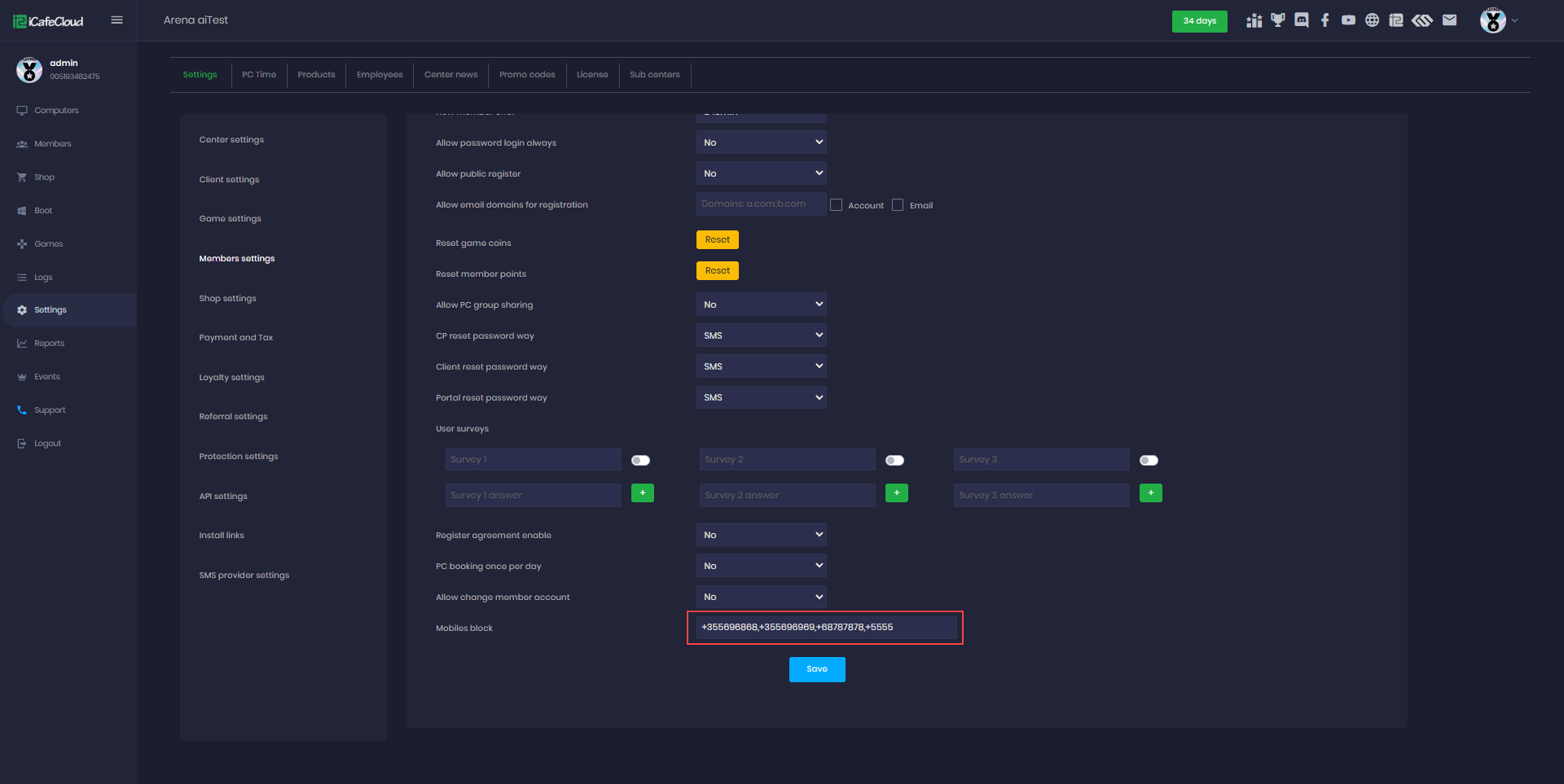This screenshot has height=784, width=1564.
Task: Enable the Survey 3 toggle
Action: (x=1149, y=461)
